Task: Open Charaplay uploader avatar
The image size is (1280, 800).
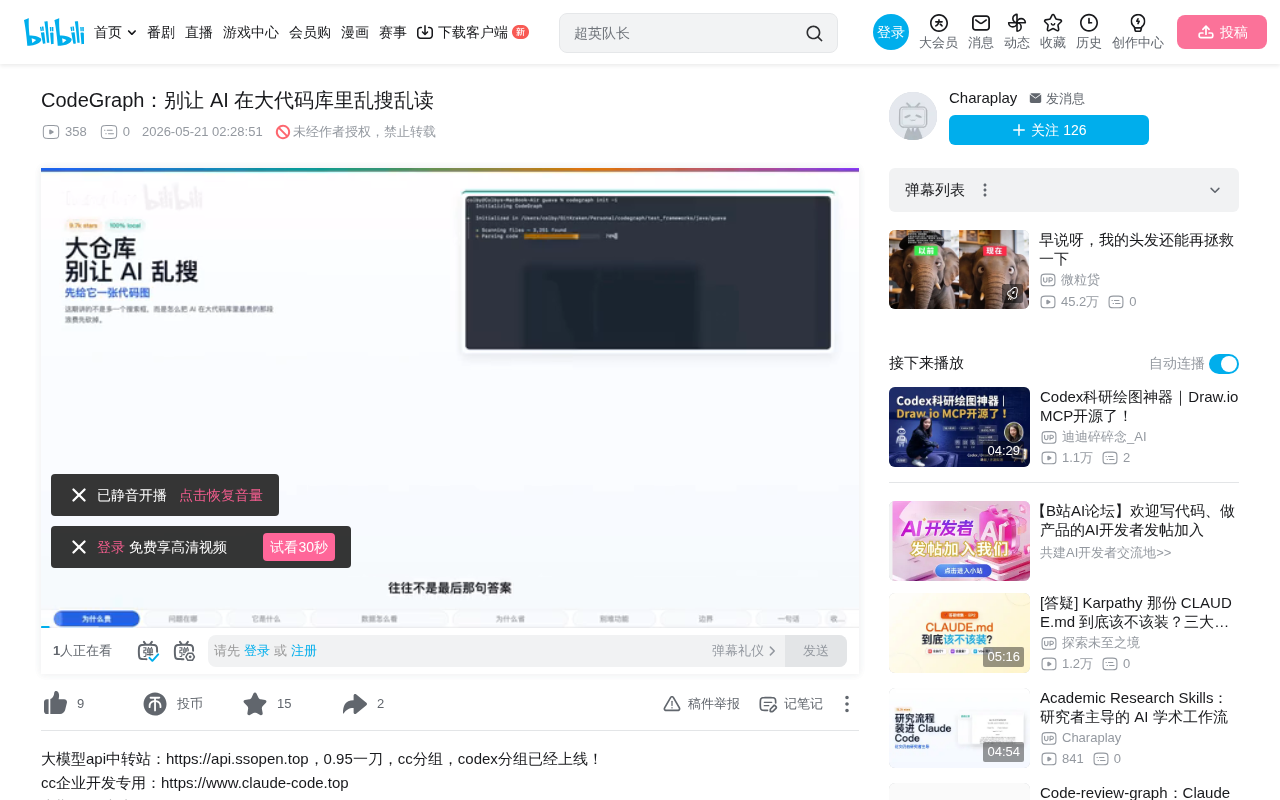Action: 913,116
